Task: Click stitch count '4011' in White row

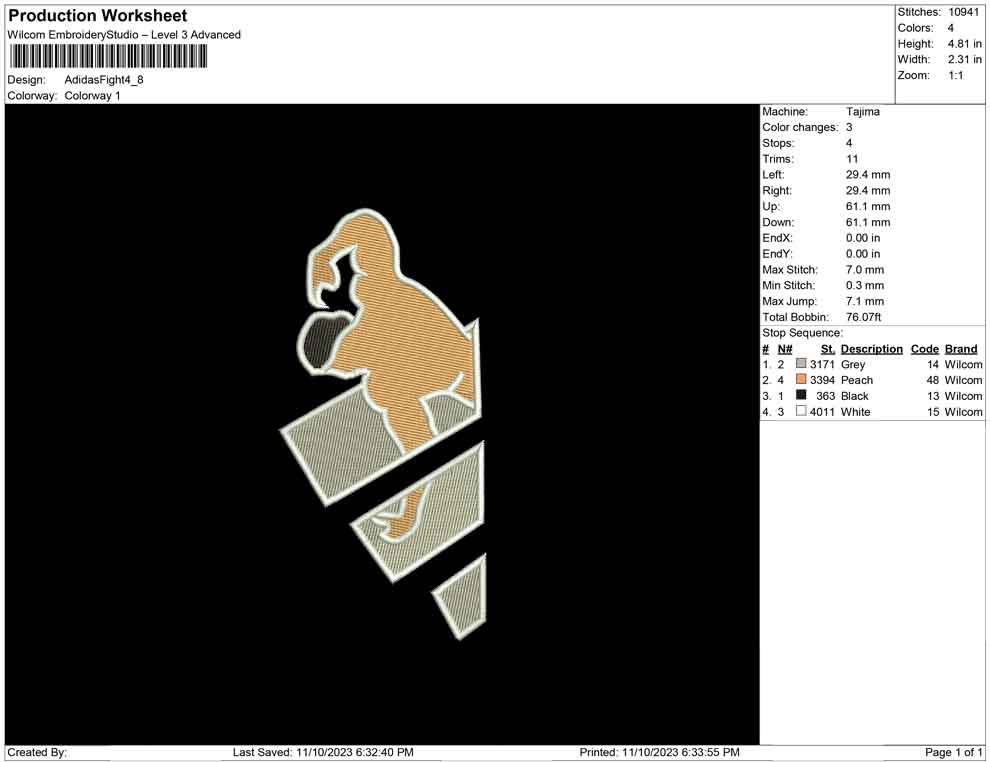Action: tap(822, 412)
